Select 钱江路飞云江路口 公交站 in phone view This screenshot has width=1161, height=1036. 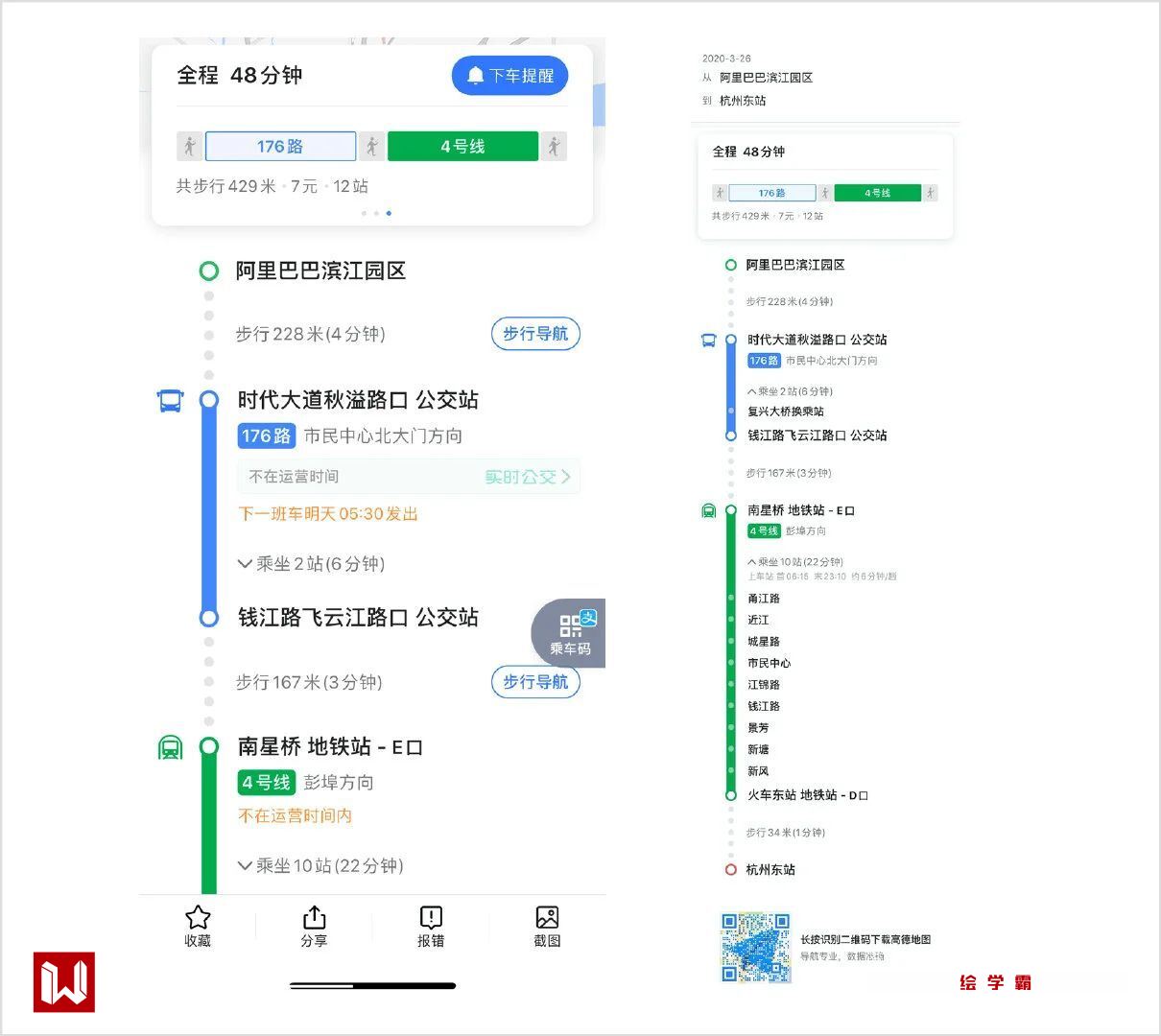pos(358,617)
